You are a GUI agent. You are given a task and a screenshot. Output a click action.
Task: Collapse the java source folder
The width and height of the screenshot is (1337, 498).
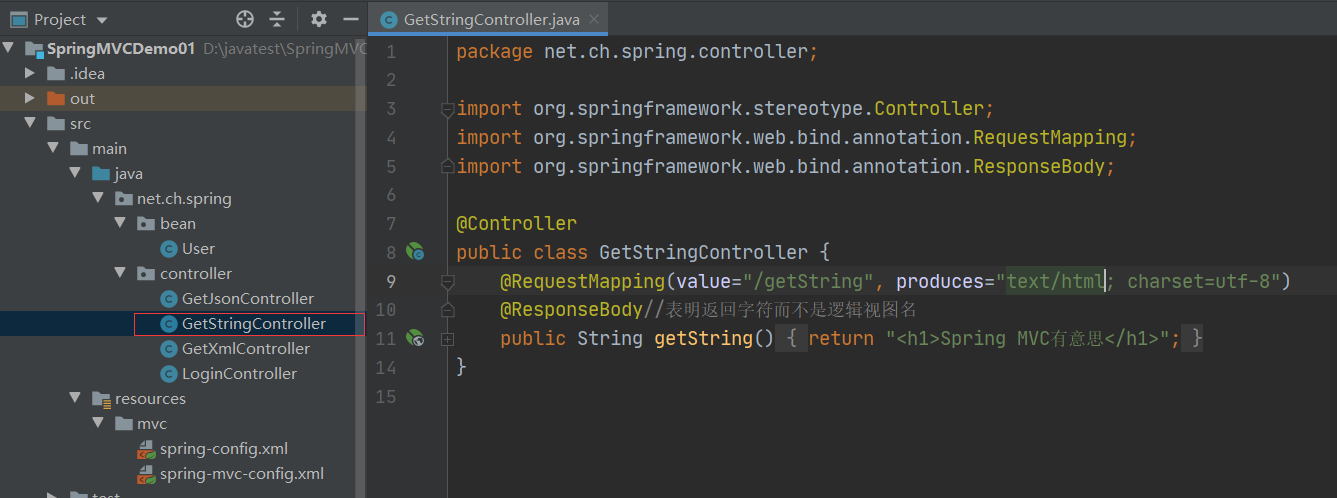[74, 173]
